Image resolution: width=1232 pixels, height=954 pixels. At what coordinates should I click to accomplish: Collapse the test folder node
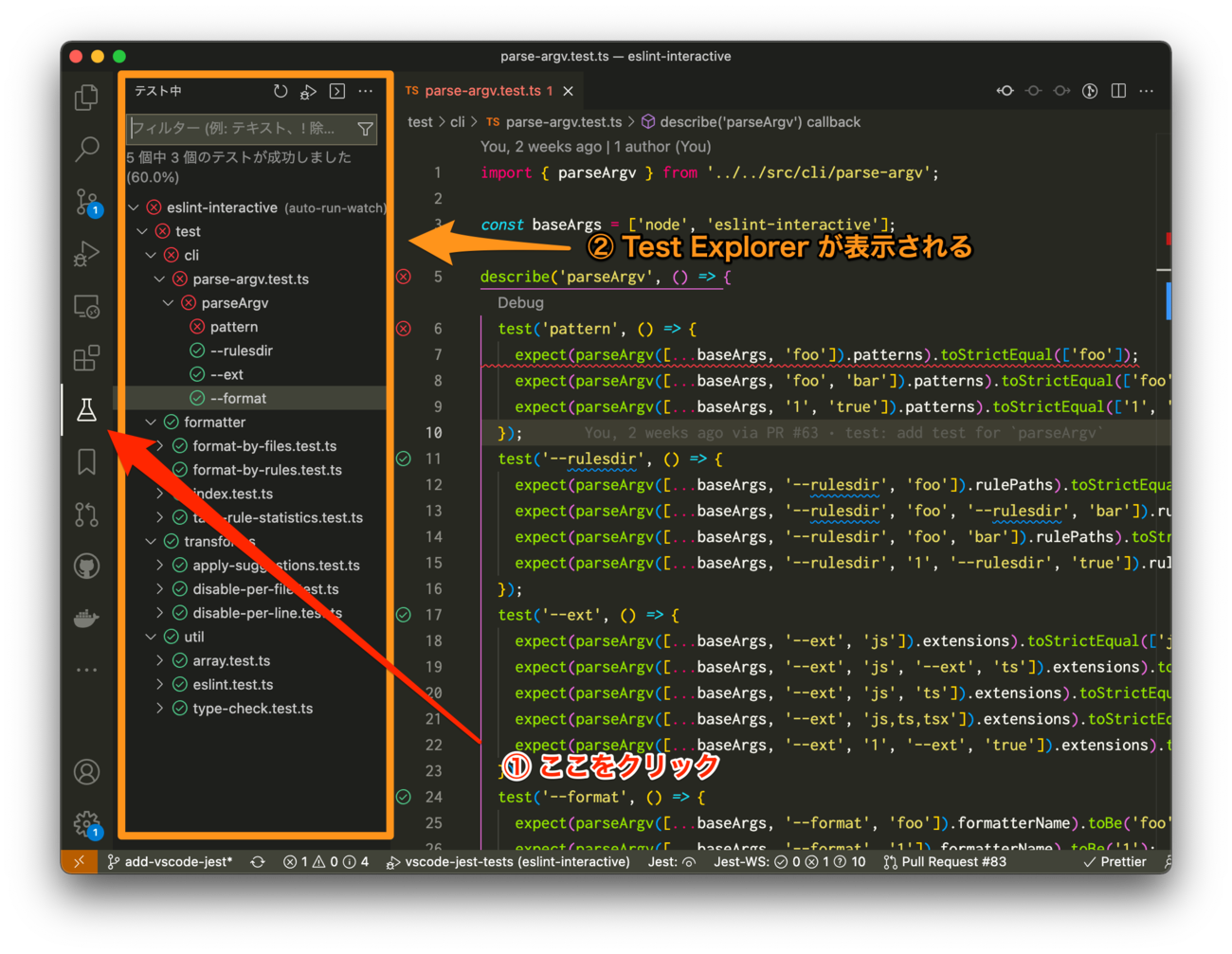(x=142, y=231)
